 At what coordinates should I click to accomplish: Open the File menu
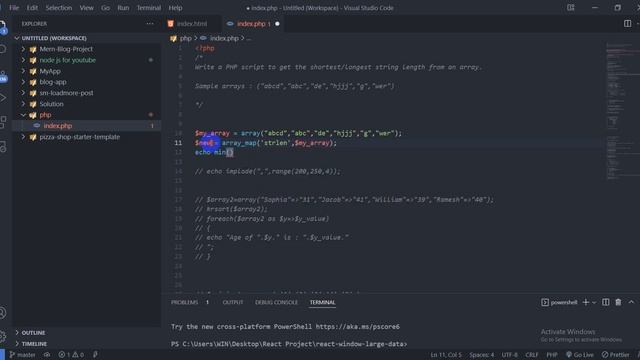coord(14,8)
